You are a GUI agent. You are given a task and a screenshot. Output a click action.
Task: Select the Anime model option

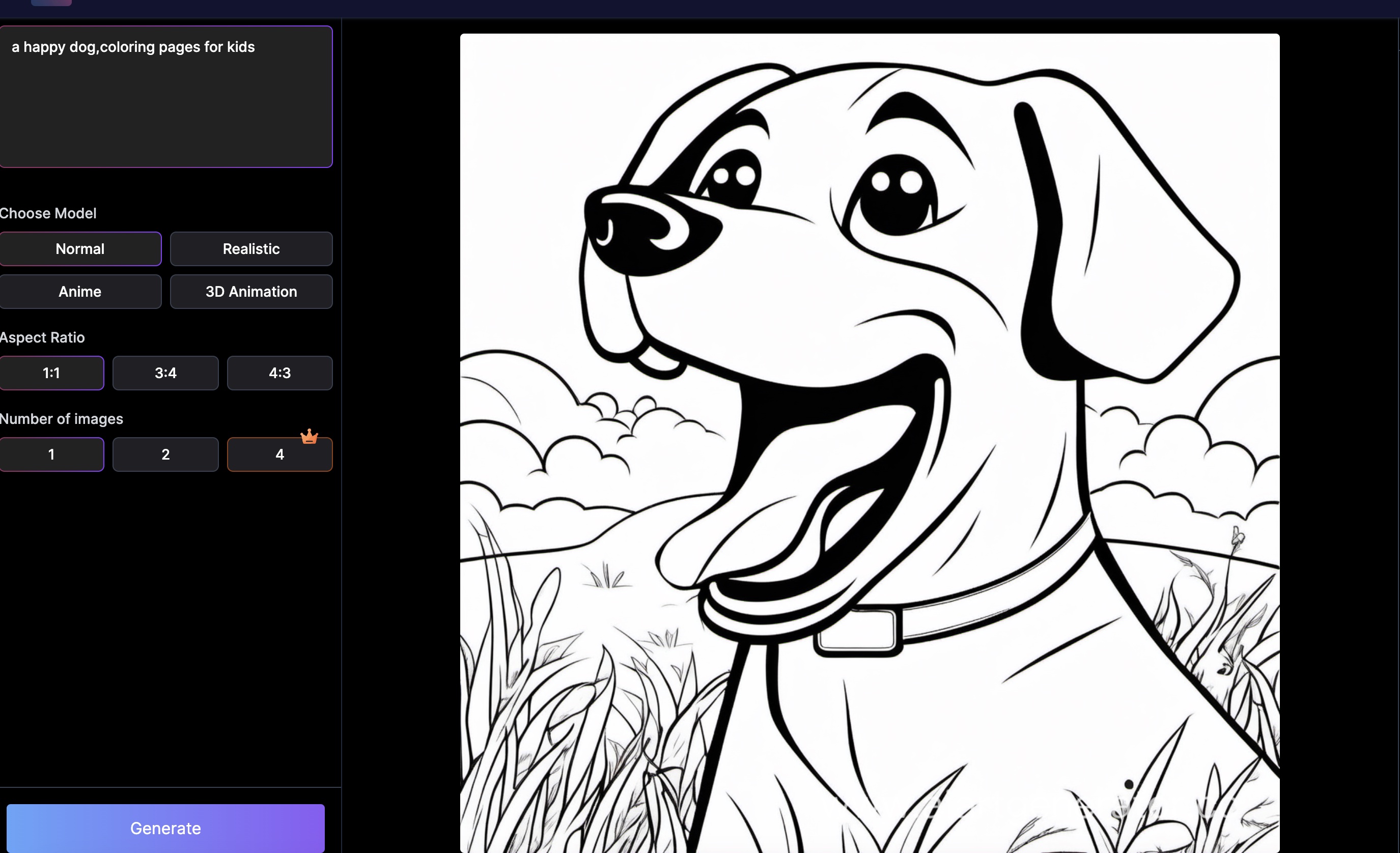click(x=79, y=291)
